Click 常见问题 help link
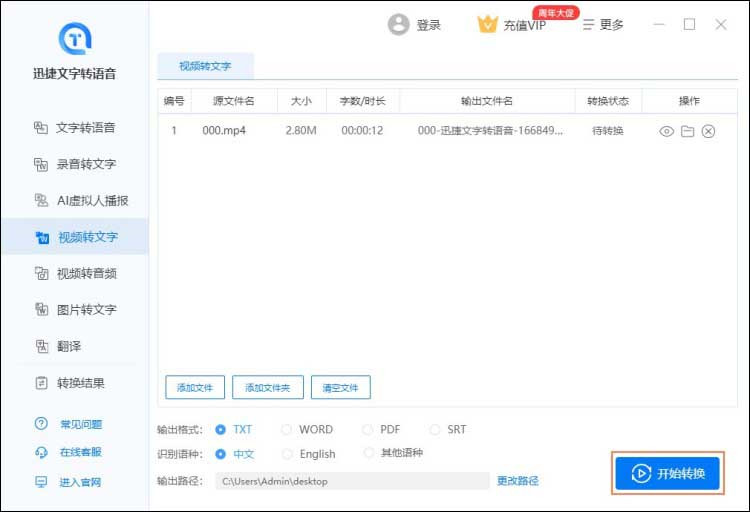Viewport: 750px width, 512px height. (68, 424)
